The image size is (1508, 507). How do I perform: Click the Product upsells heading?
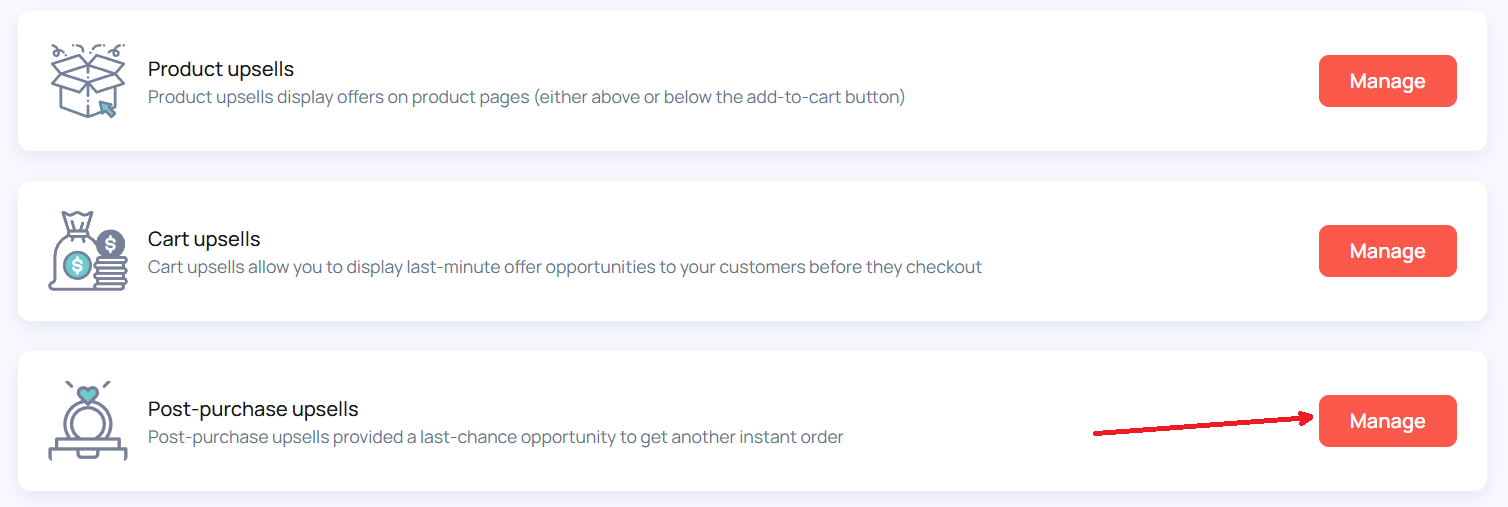point(221,69)
